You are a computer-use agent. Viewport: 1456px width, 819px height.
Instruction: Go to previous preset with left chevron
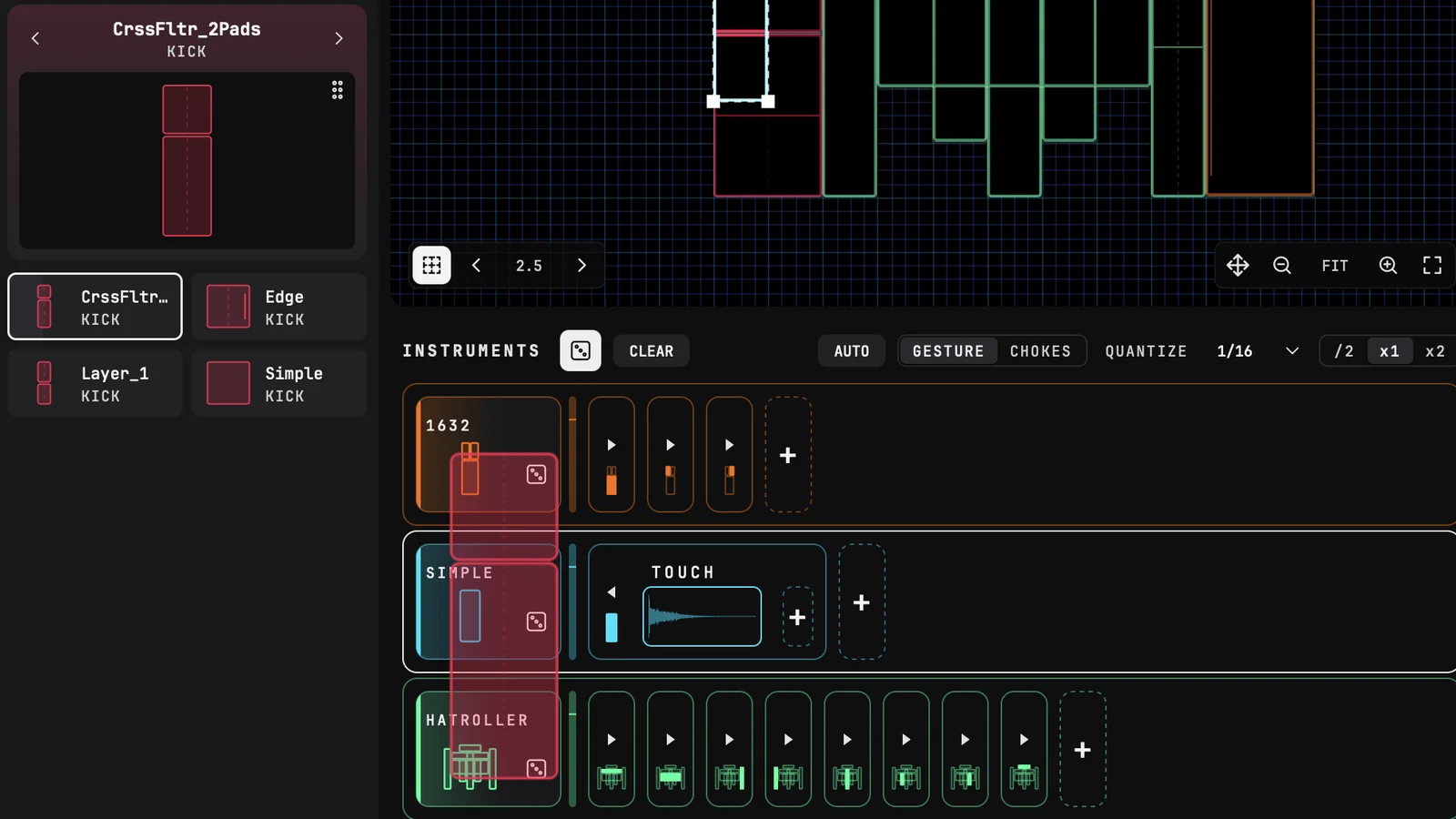tap(35, 38)
